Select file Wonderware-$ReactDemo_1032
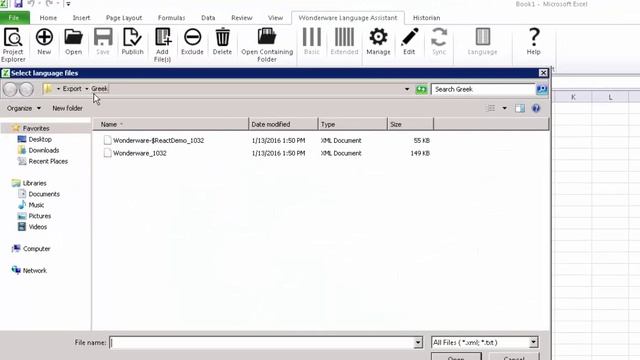The image size is (640, 360). click(x=158, y=140)
